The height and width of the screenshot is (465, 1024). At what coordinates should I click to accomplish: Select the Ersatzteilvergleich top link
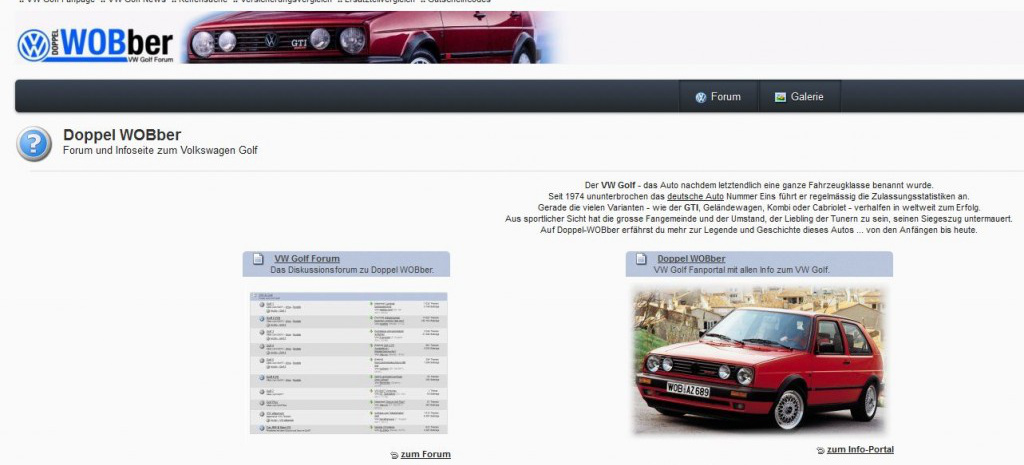[378, 2]
